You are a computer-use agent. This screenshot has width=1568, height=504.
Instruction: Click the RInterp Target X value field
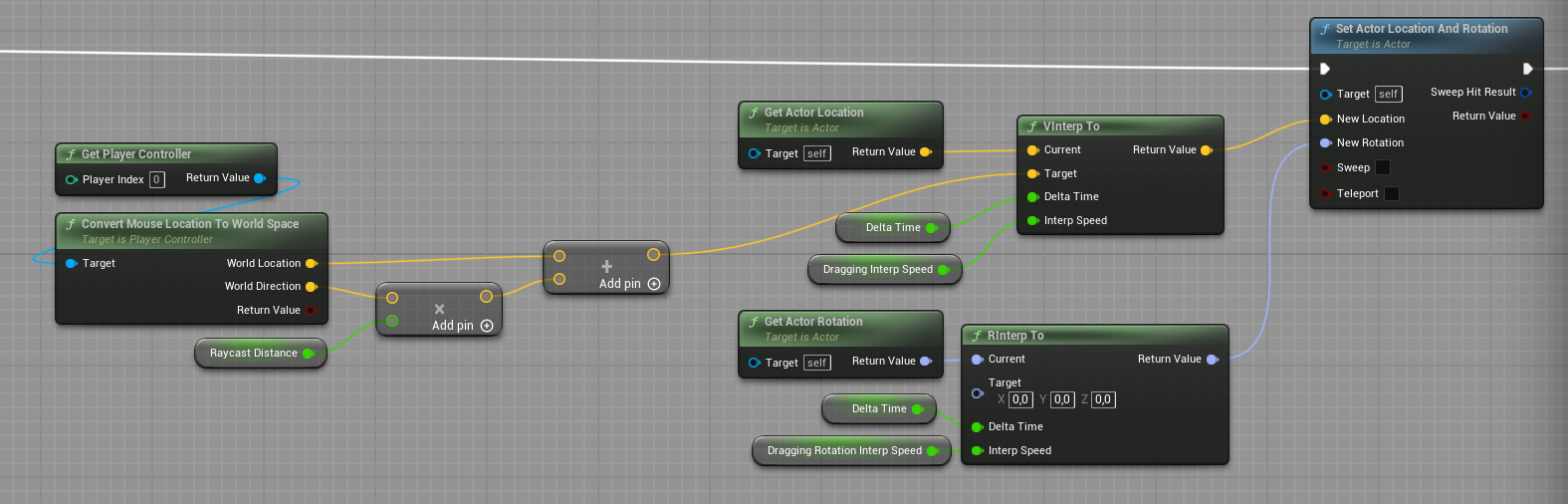click(x=1019, y=399)
